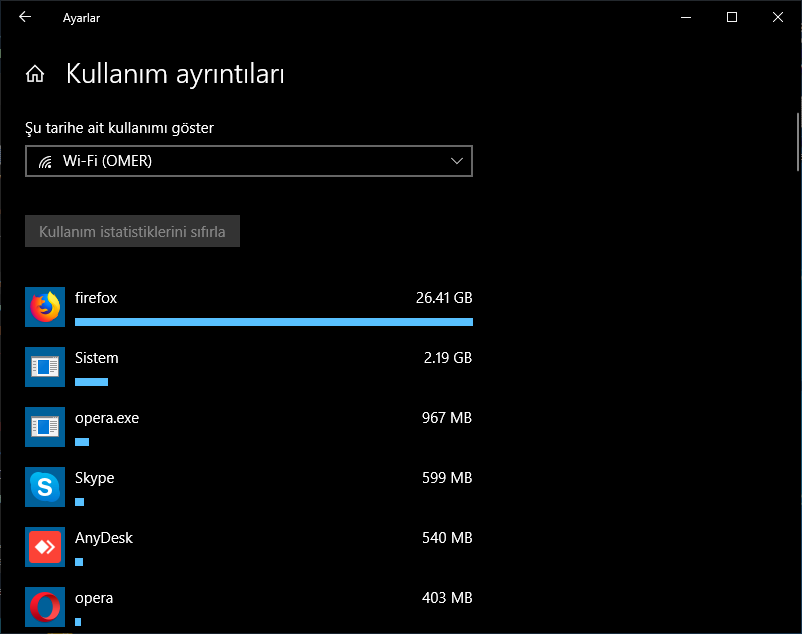Click the 2.19 GB usage value
Screen dimensions: 802x634
(x=448, y=358)
